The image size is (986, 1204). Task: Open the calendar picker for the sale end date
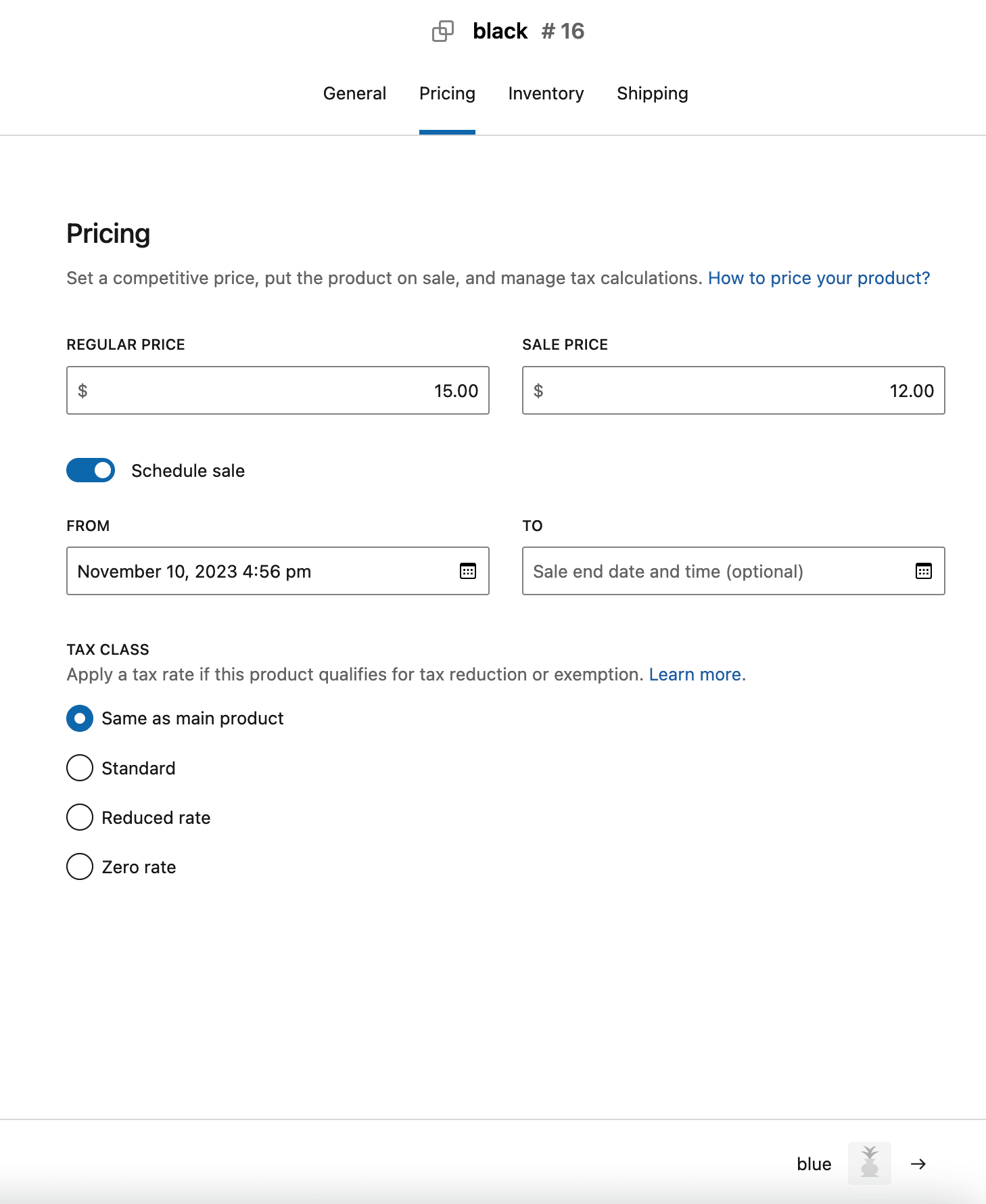(924, 571)
